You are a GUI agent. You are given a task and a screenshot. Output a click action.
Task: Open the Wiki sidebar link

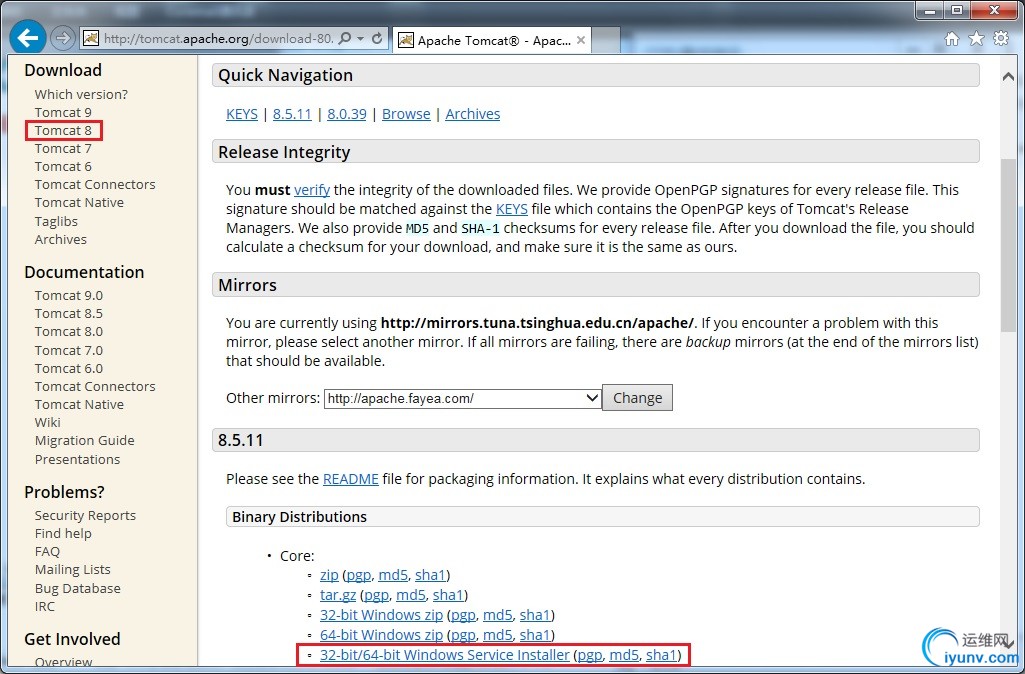coord(48,422)
